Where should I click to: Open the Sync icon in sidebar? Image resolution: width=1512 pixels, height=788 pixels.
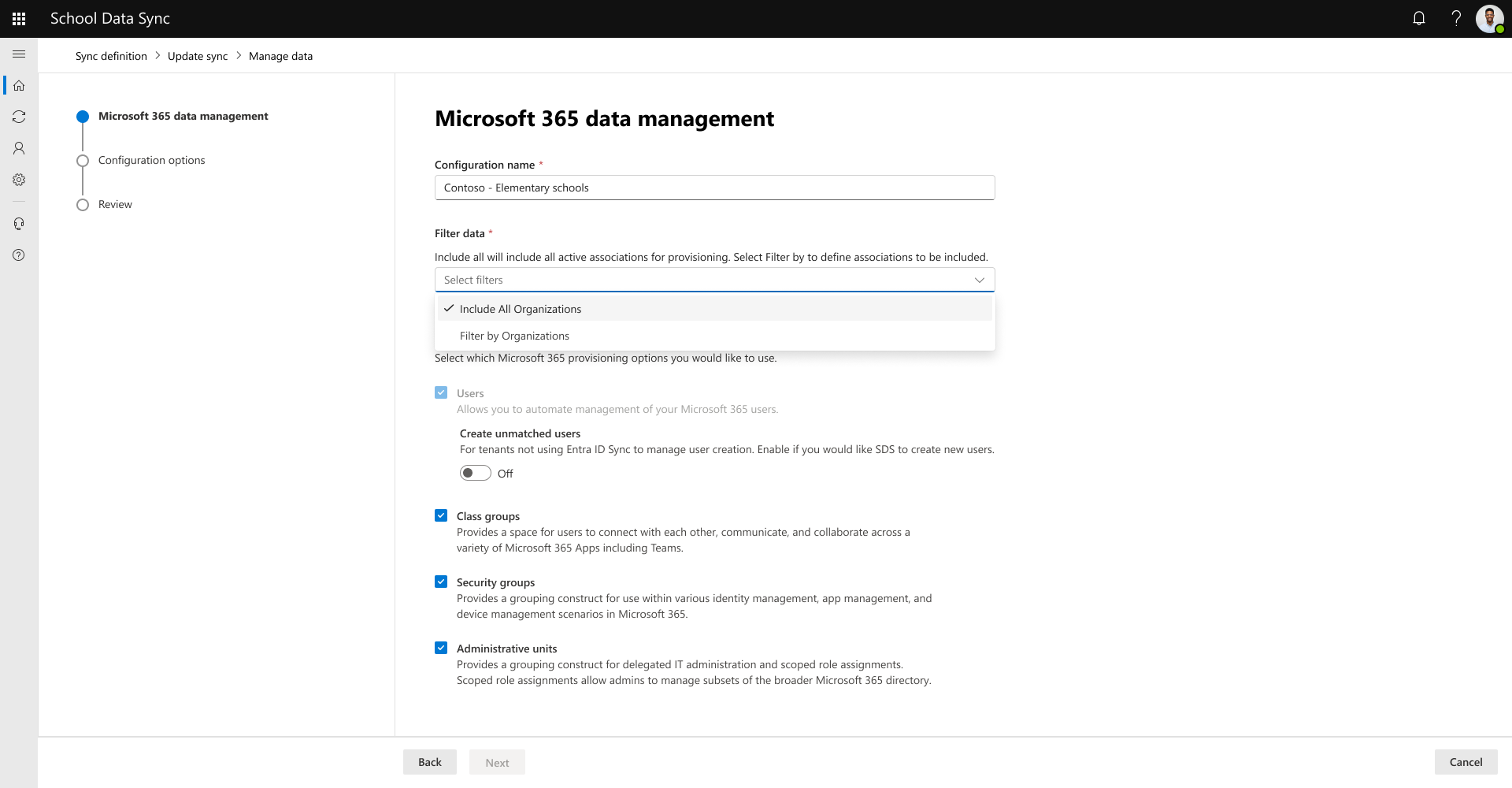tap(19, 117)
